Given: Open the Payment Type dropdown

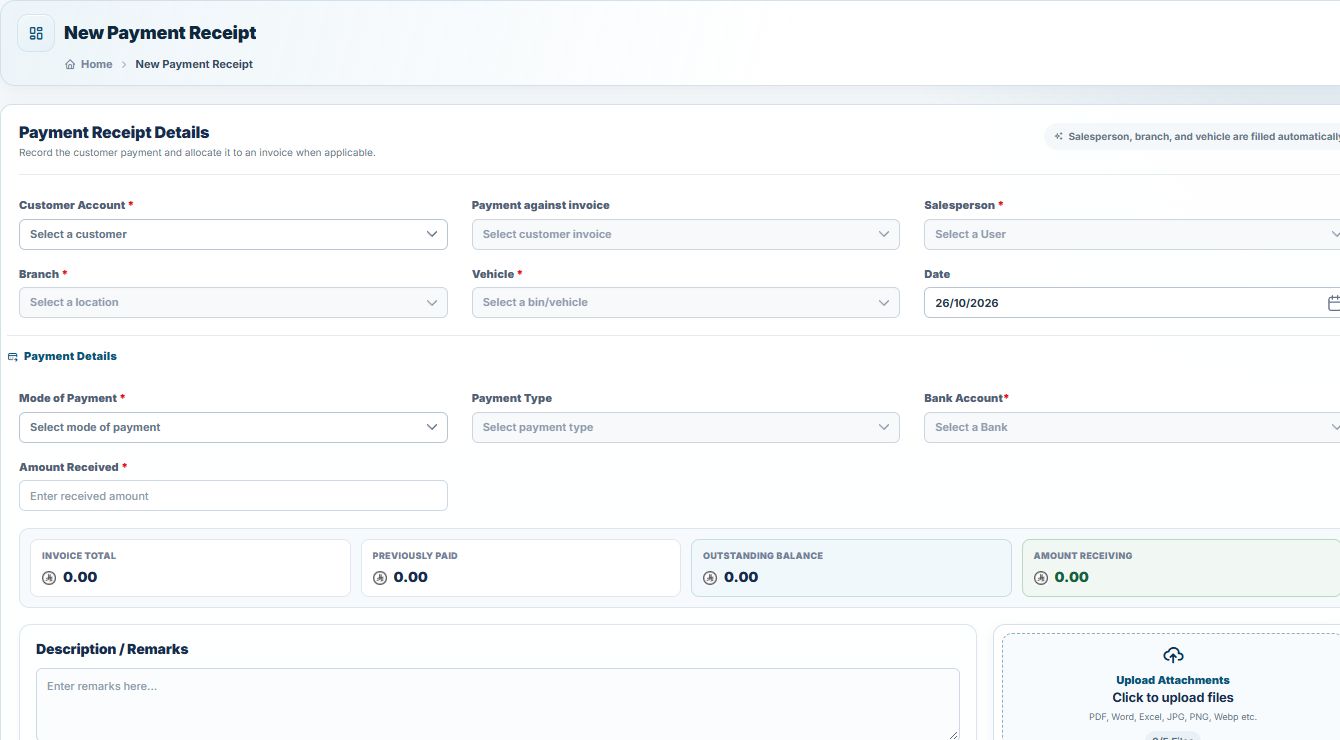Looking at the screenshot, I should pyautogui.click(x=685, y=427).
